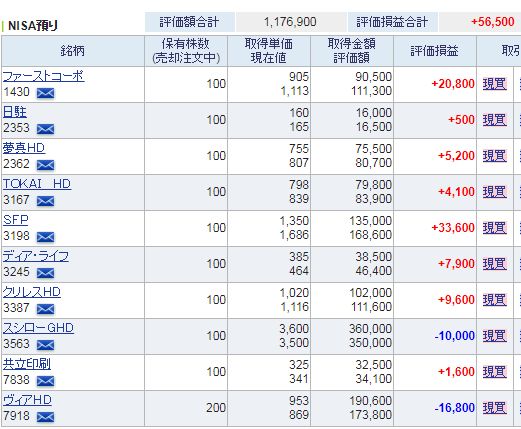Click the mail alert icon for 夢真HD 2362
The height and width of the screenshot is (429, 521).
[45, 165]
